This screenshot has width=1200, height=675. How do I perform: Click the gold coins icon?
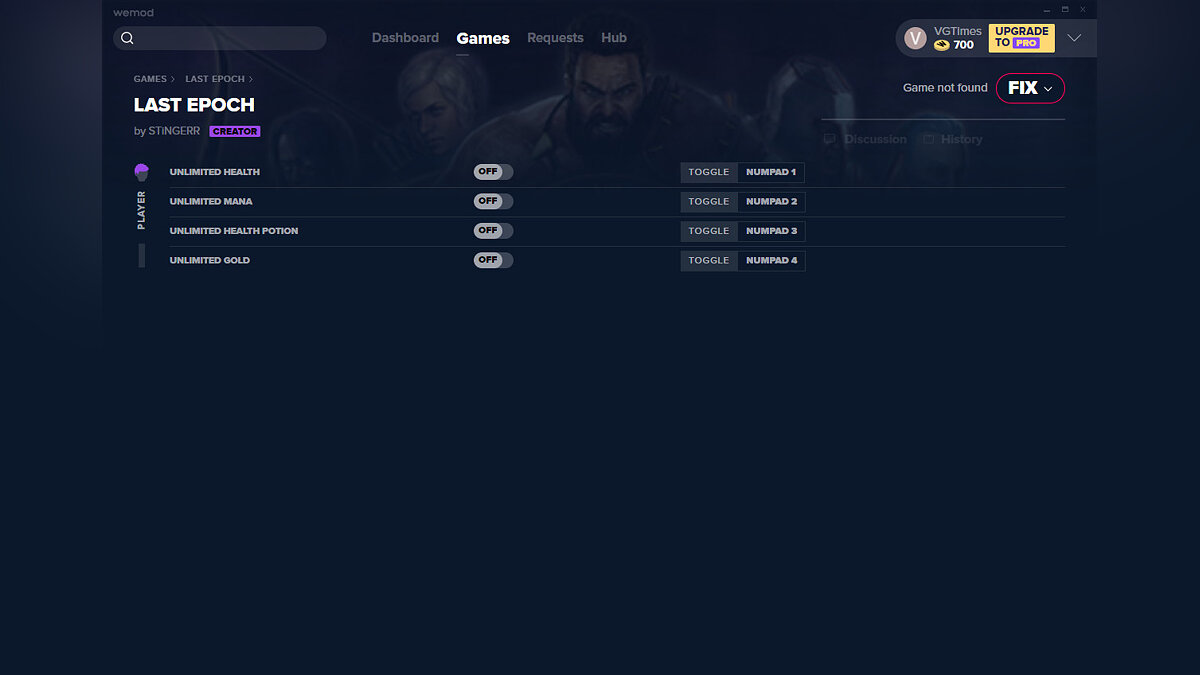(941, 45)
